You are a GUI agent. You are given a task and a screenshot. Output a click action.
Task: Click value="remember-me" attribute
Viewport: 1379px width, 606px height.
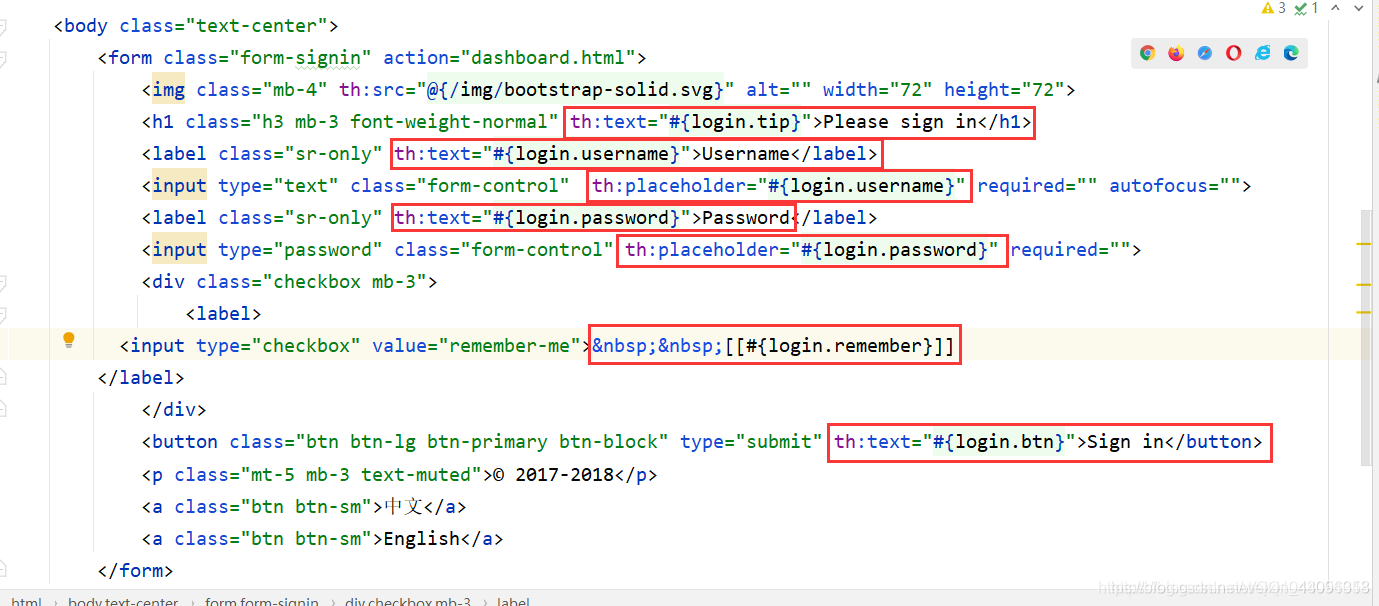click(477, 346)
